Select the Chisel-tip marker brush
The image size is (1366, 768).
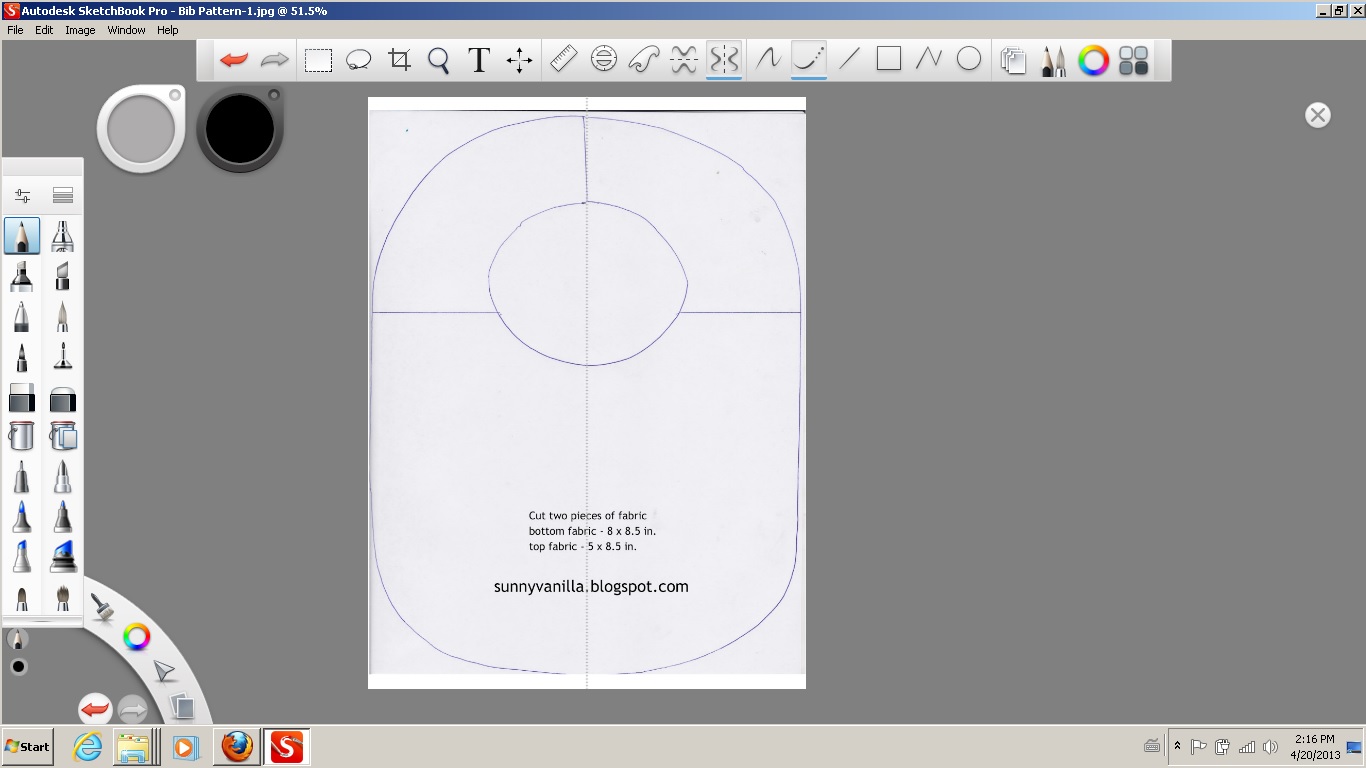63,277
